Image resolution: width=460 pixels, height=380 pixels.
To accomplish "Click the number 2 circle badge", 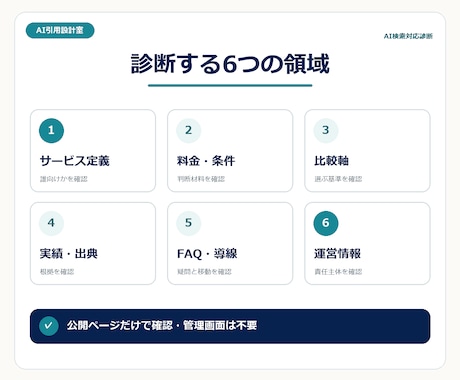I will point(189,131).
